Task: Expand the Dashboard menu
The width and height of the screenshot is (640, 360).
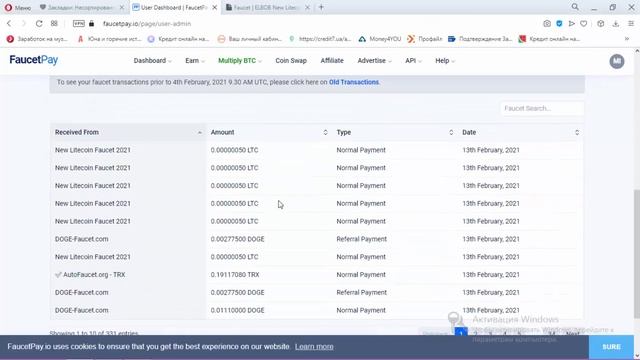Action: click(x=152, y=60)
